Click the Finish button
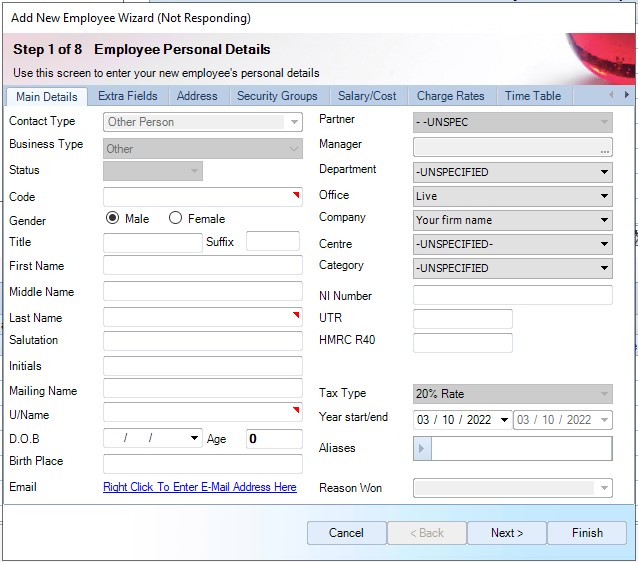 coord(587,533)
